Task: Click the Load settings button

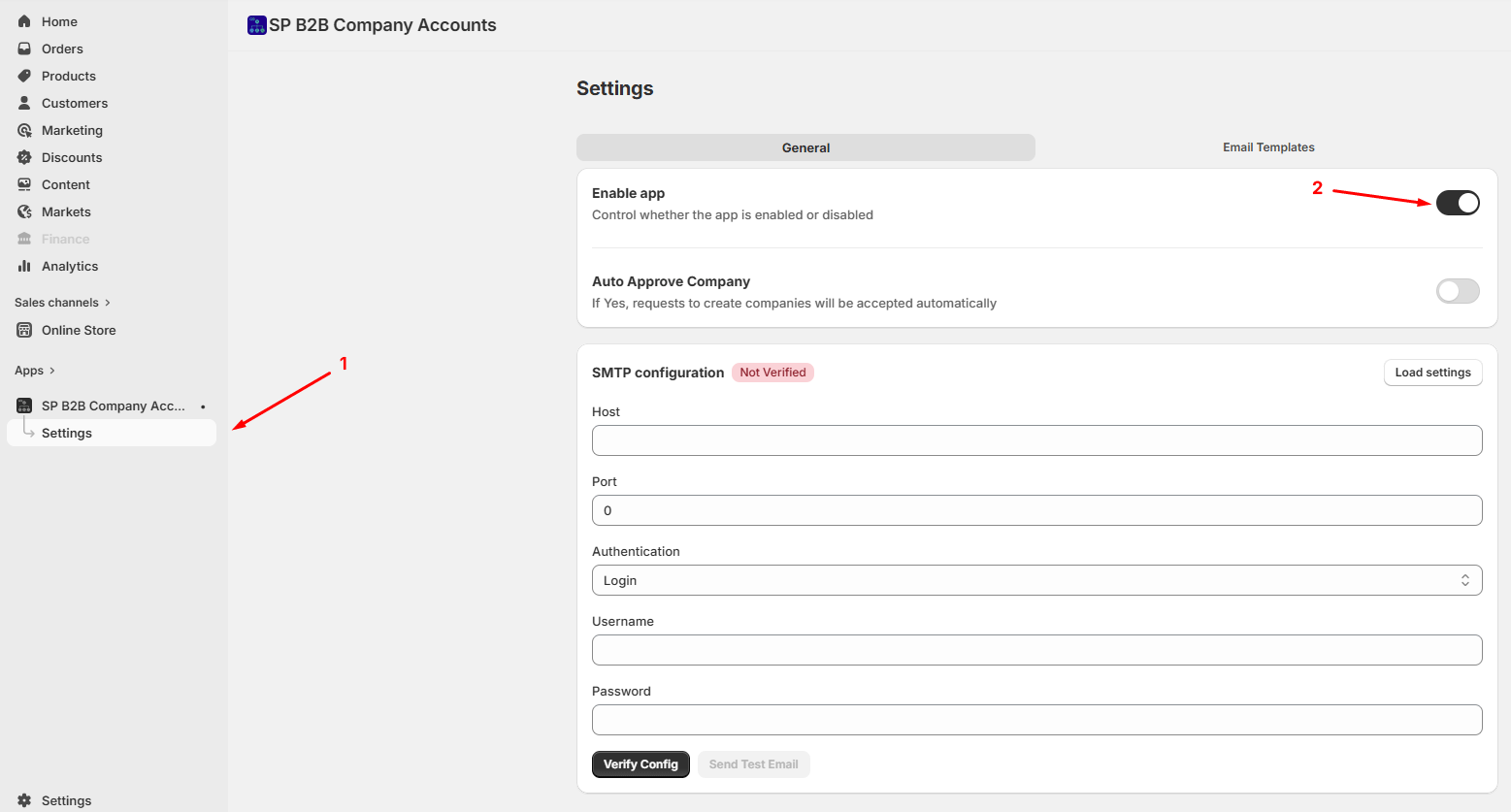Action: [1432, 372]
